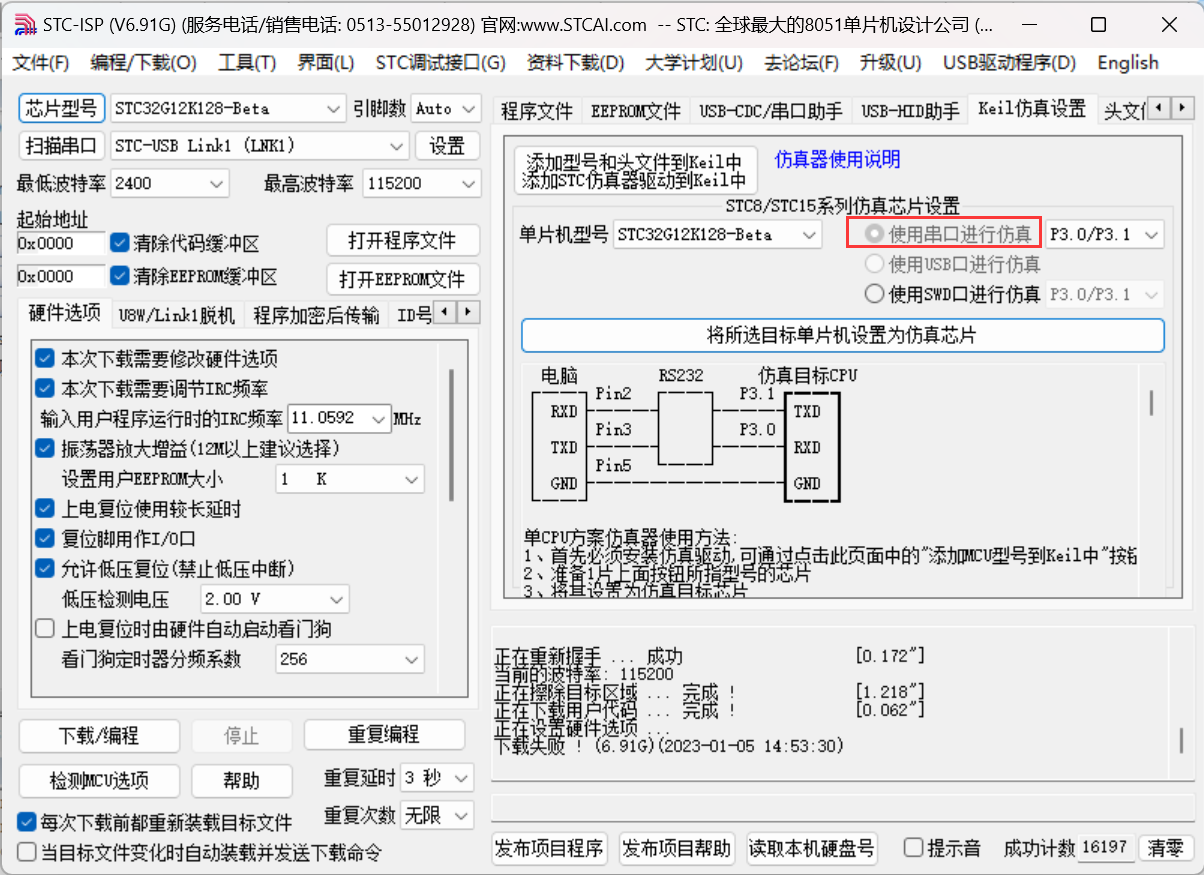Image resolution: width=1204 pixels, height=875 pixels.
Task: Open 引脚数 Auto dropdown
Action: 446,108
